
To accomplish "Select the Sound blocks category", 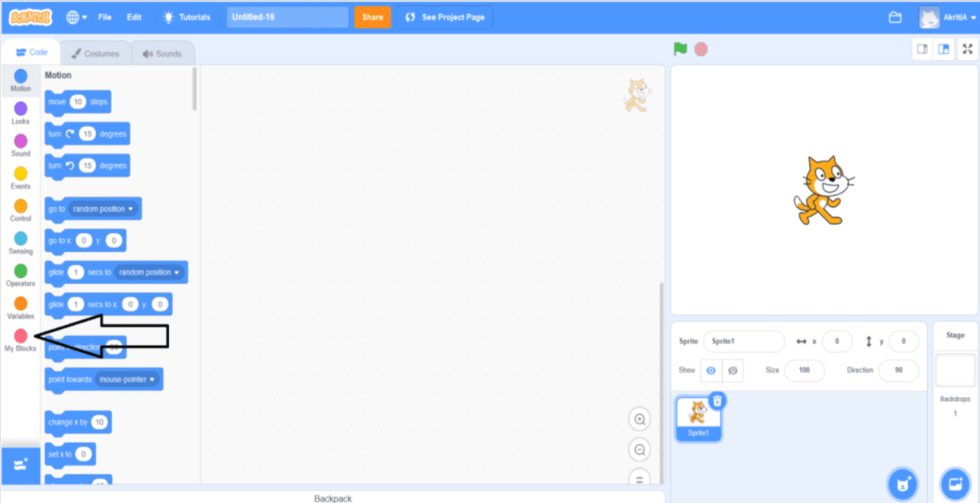I will tap(21, 146).
